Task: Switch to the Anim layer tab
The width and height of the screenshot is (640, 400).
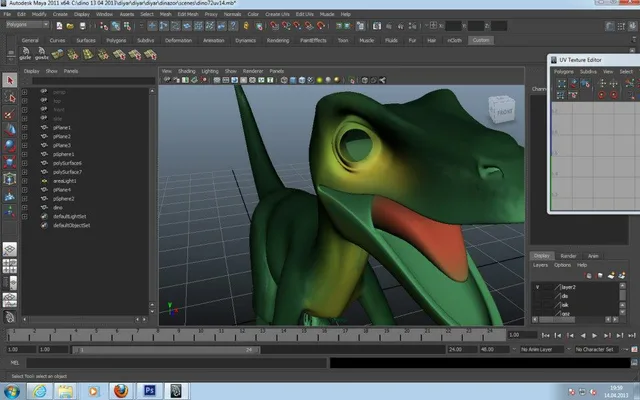Action: coord(593,256)
